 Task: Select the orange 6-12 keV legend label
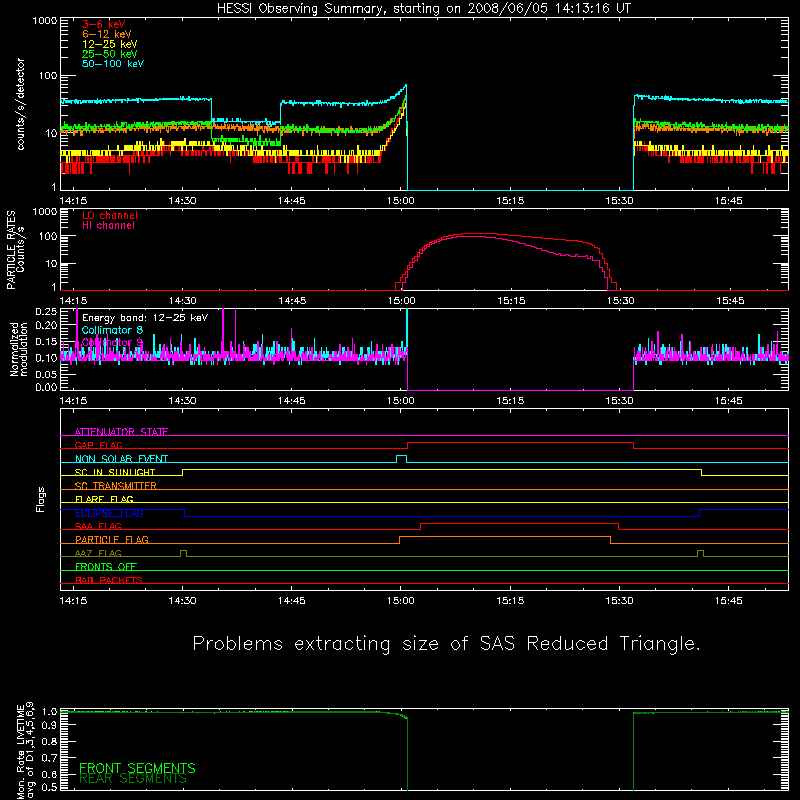click(107, 34)
